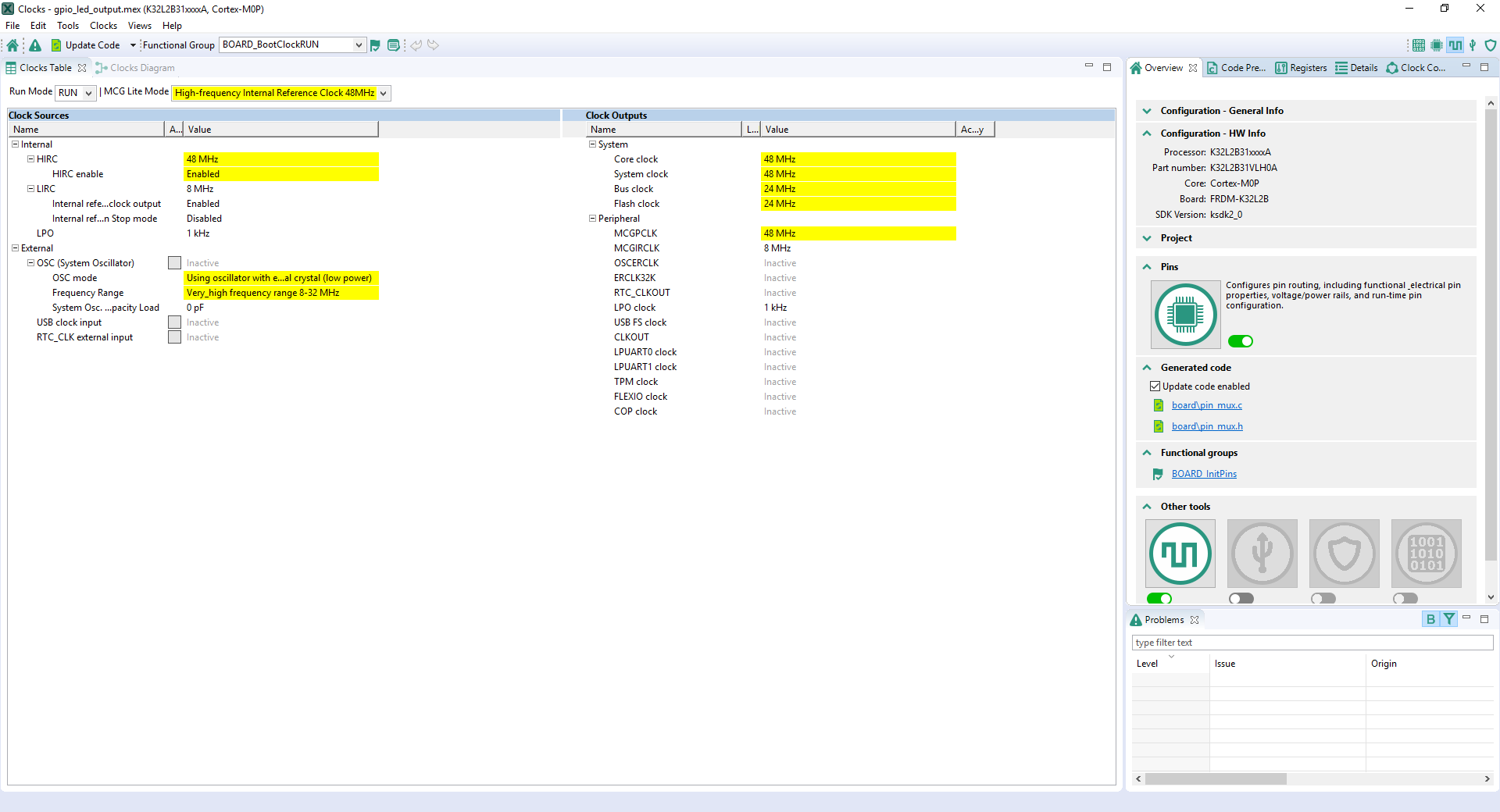The width and height of the screenshot is (1500, 812).
Task: Open the board\pin_mux.c generated file link
Action: pyautogui.click(x=1206, y=405)
